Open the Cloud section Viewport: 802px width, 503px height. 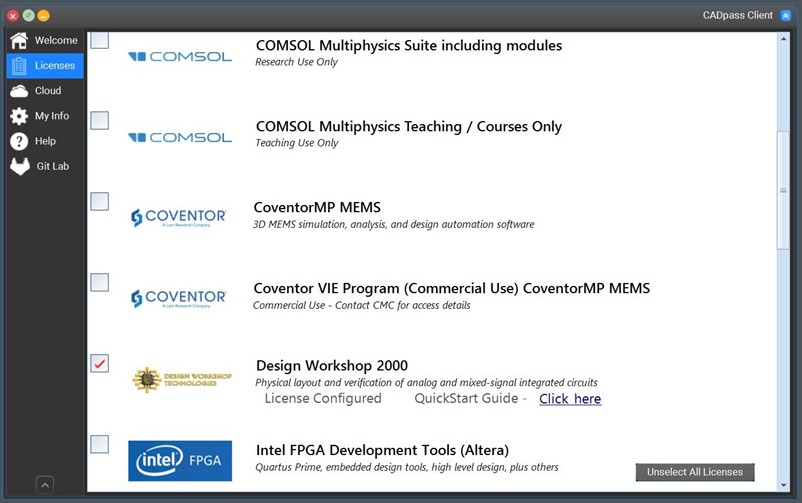click(x=45, y=91)
